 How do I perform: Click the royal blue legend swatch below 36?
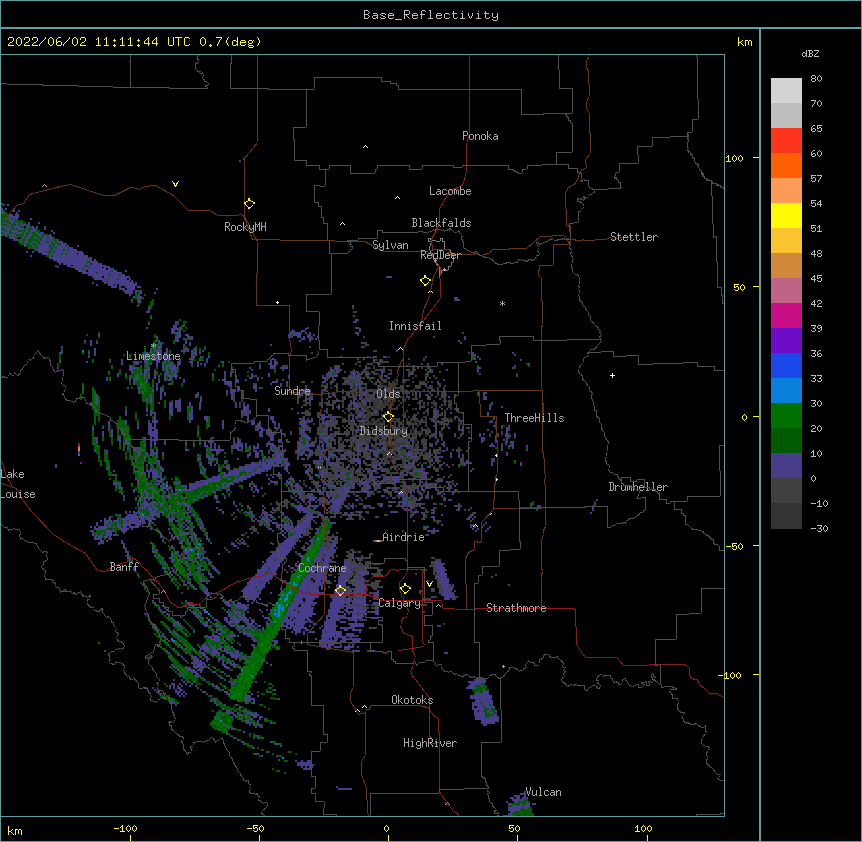click(786, 365)
